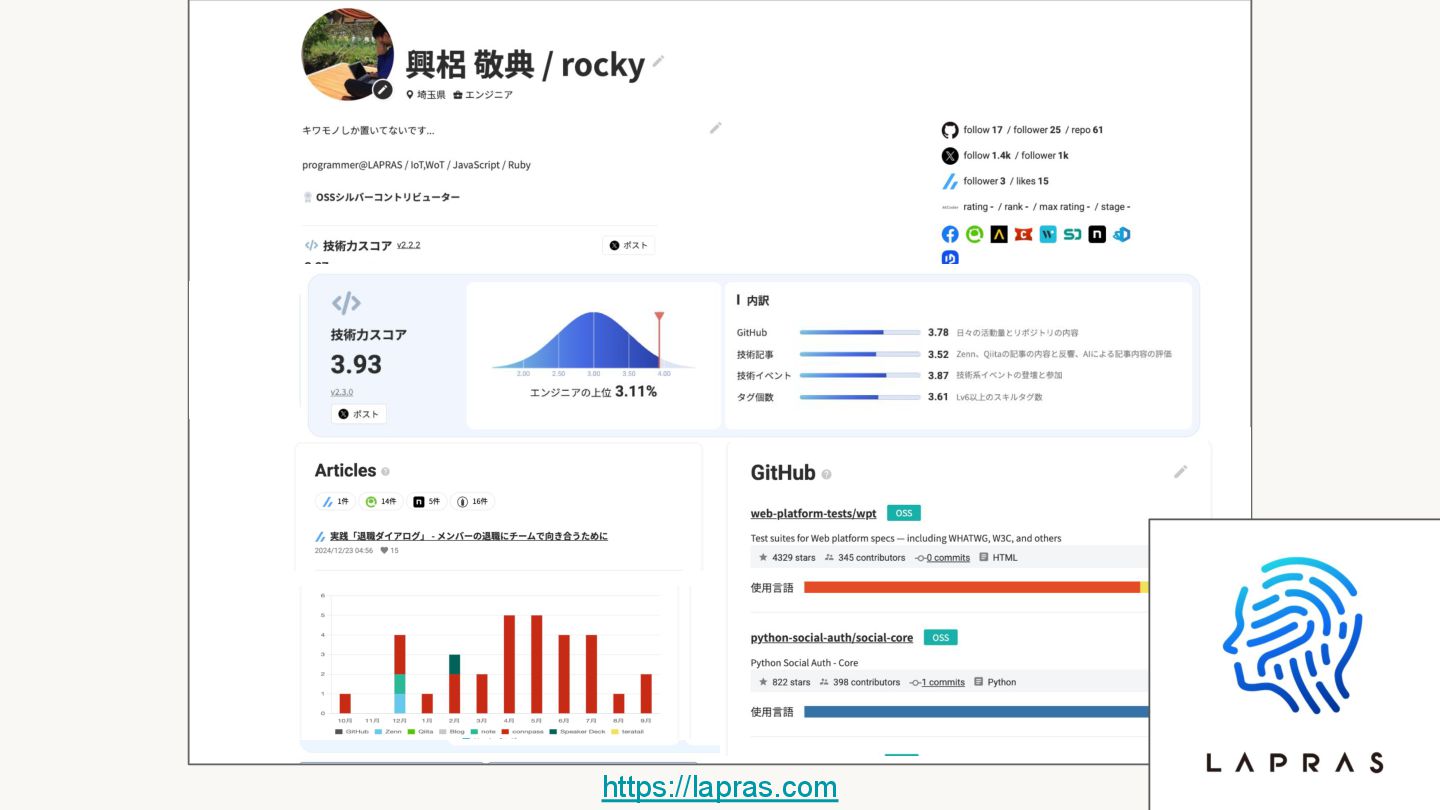This screenshot has height=810, width=1440.
Task: Click the 埼玉県 location text
Action: pos(431,95)
